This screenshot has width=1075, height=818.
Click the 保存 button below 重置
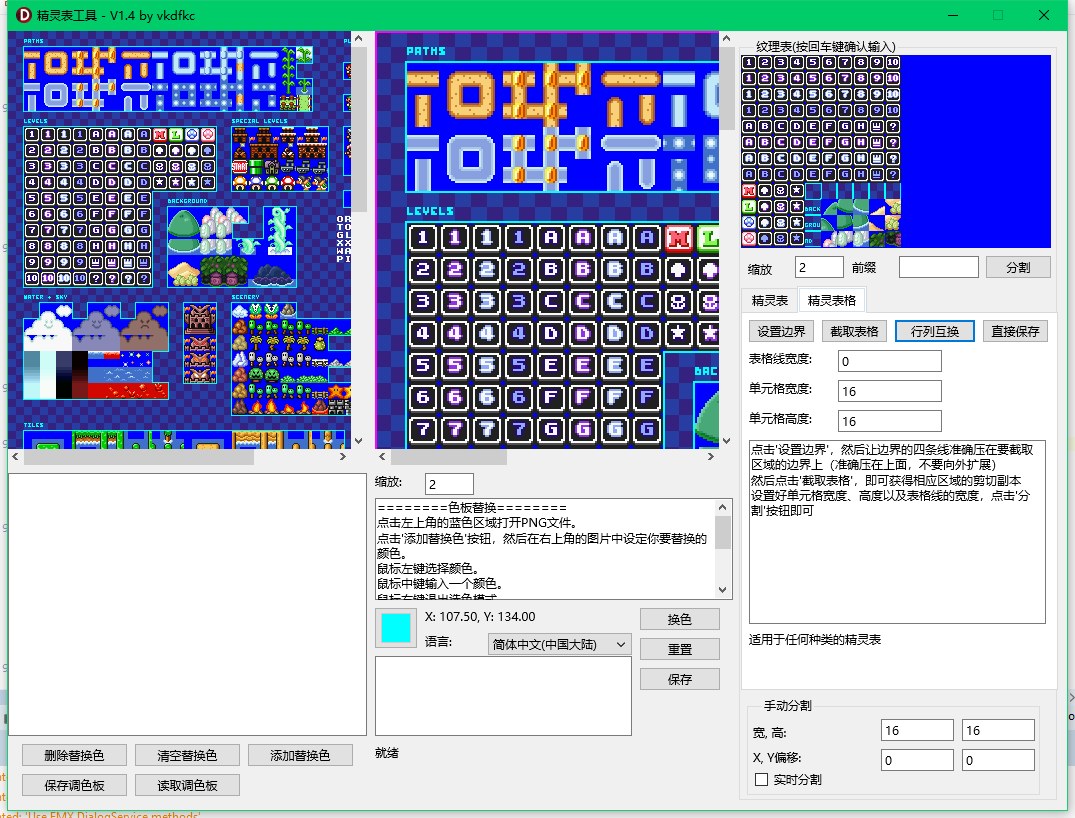tap(679, 679)
